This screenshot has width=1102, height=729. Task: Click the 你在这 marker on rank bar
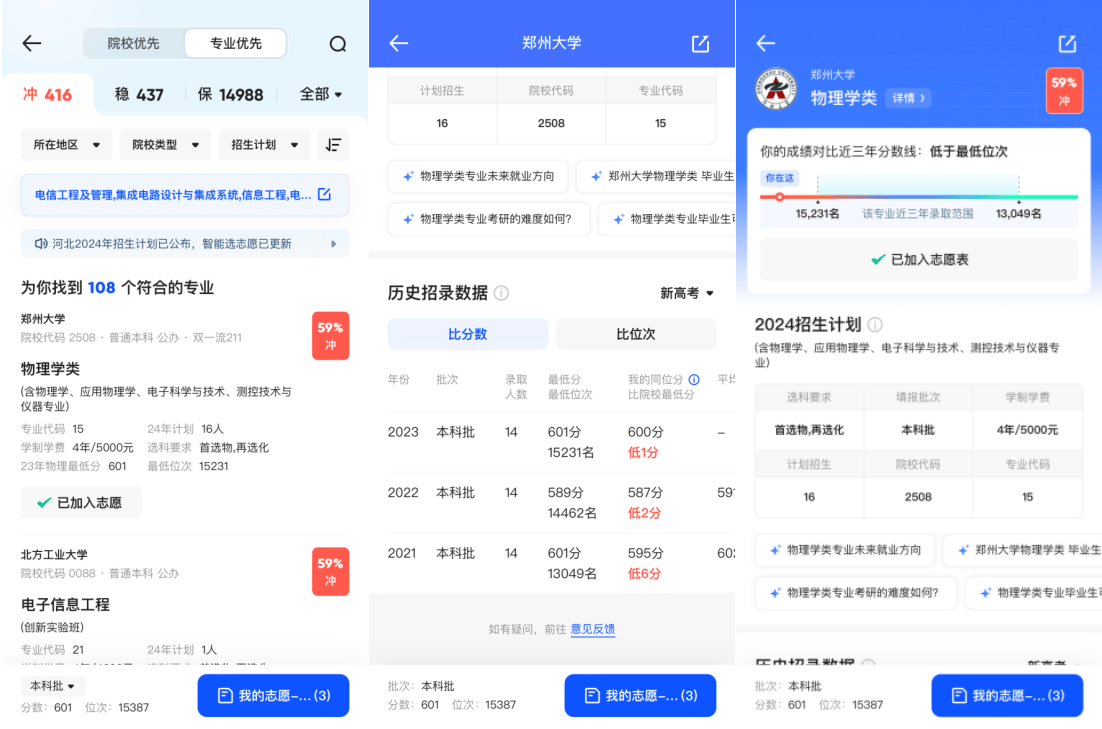[779, 178]
